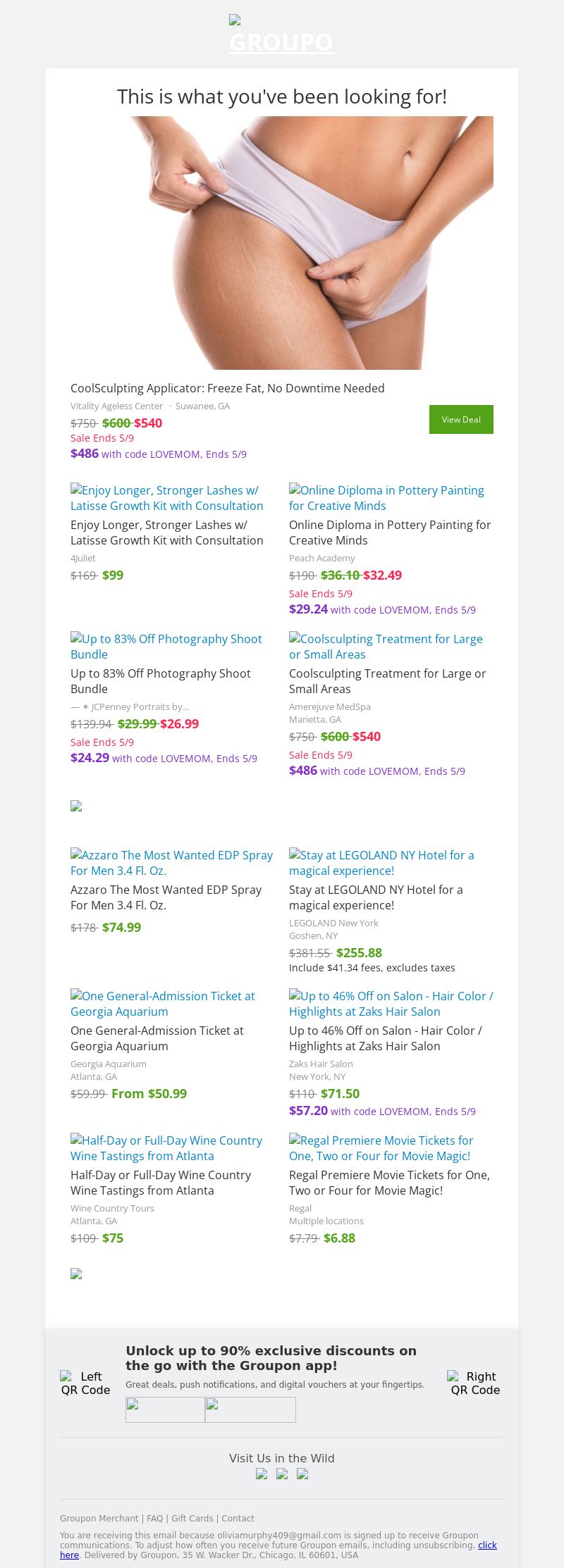
Task: Click the third social media icon
Action: [302, 1474]
